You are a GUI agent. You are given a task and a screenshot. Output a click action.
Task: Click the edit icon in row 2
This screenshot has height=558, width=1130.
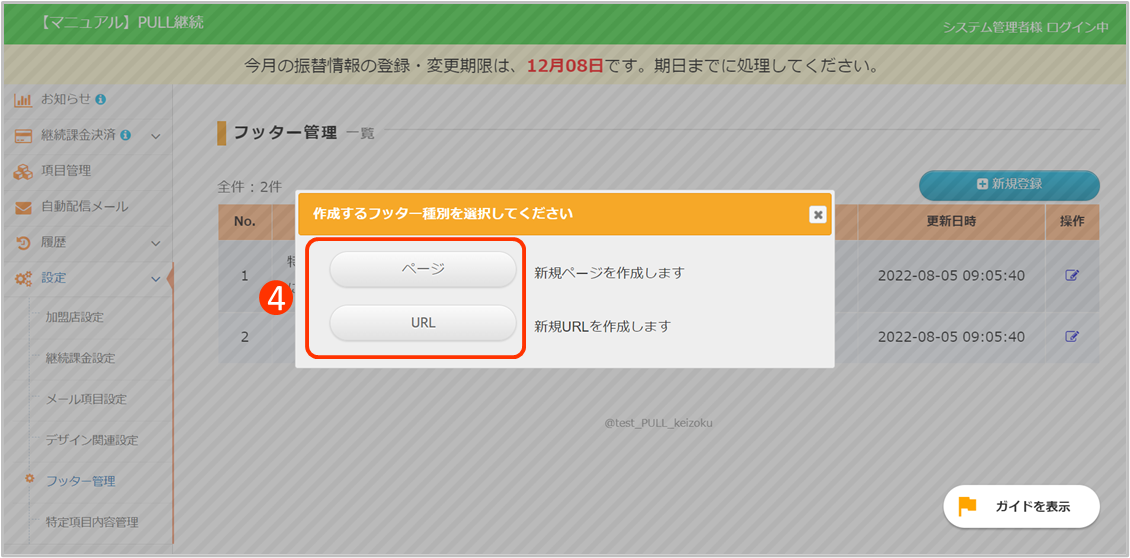1072,336
